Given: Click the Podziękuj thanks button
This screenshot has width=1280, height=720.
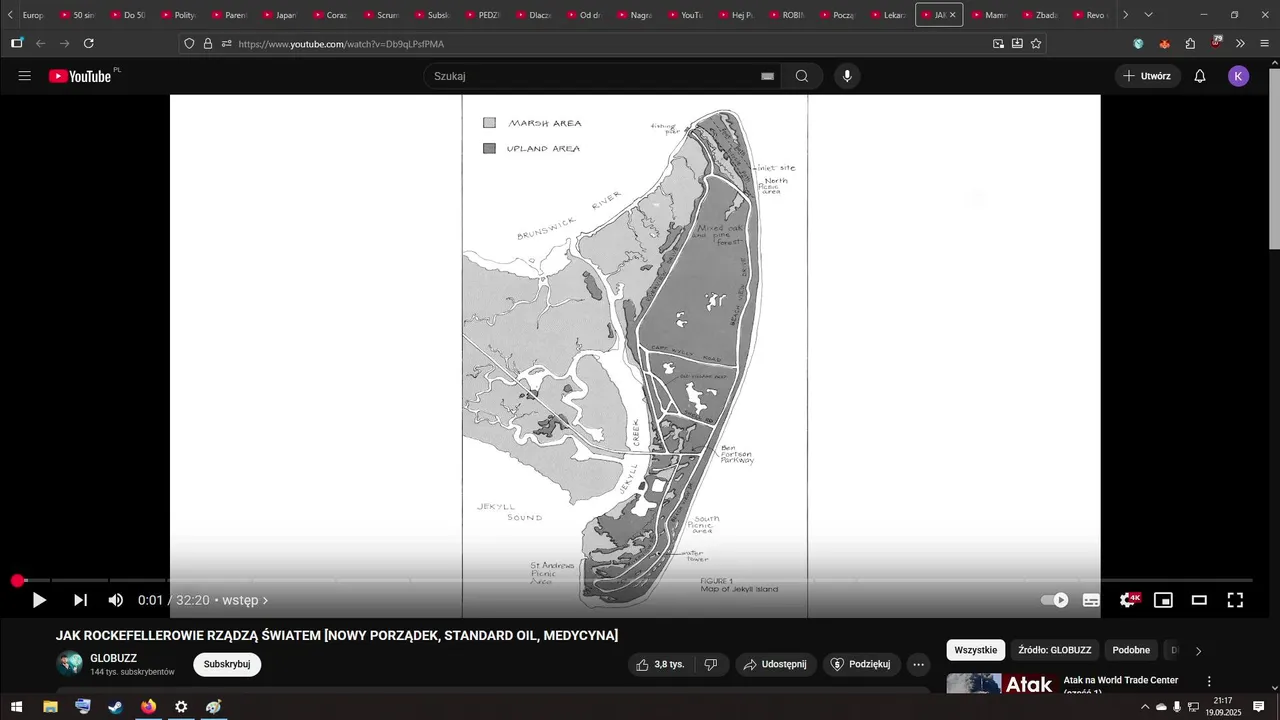Looking at the screenshot, I should pyautogui.click(x=862, y=664).
